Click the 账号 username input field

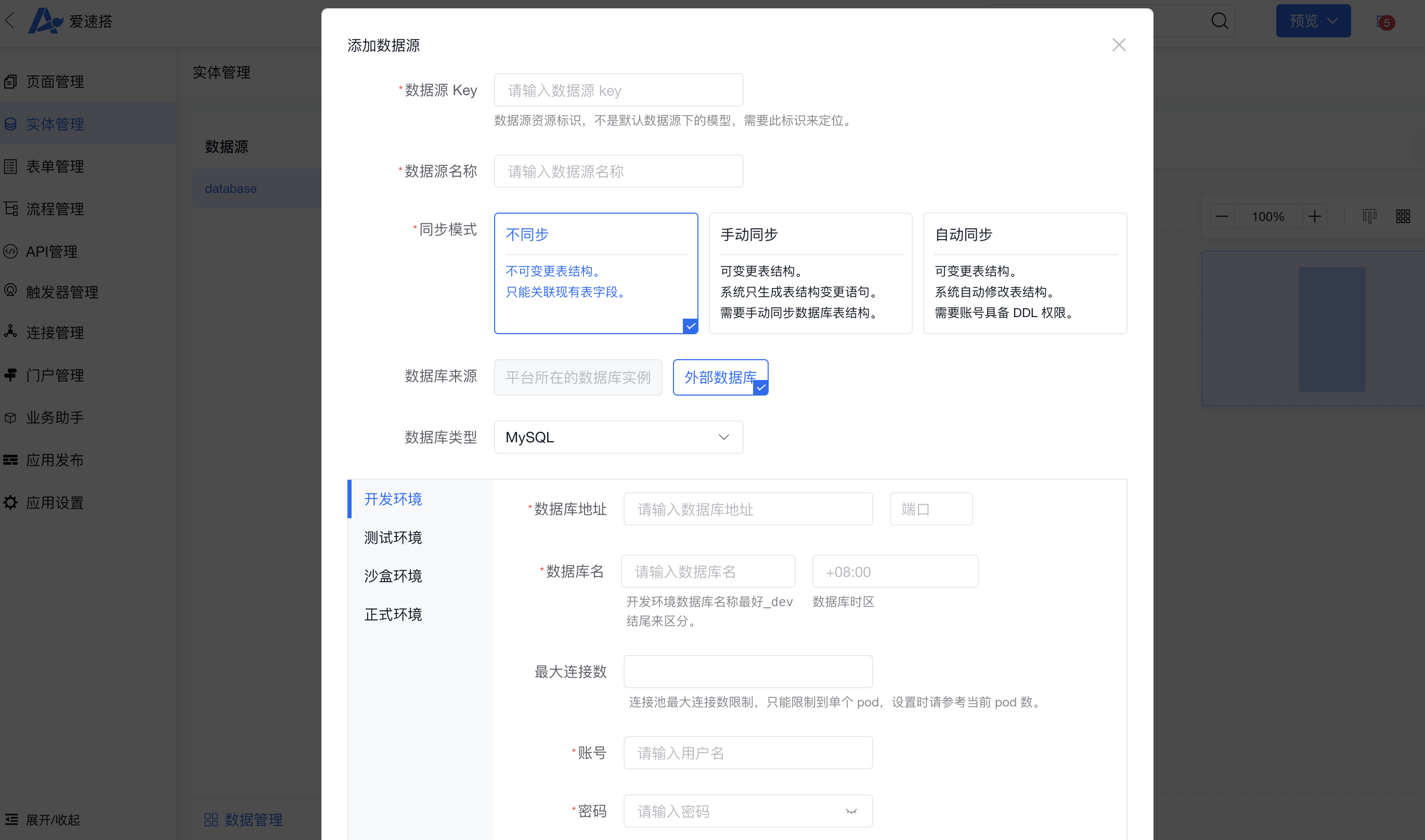(x=747, y=753)
